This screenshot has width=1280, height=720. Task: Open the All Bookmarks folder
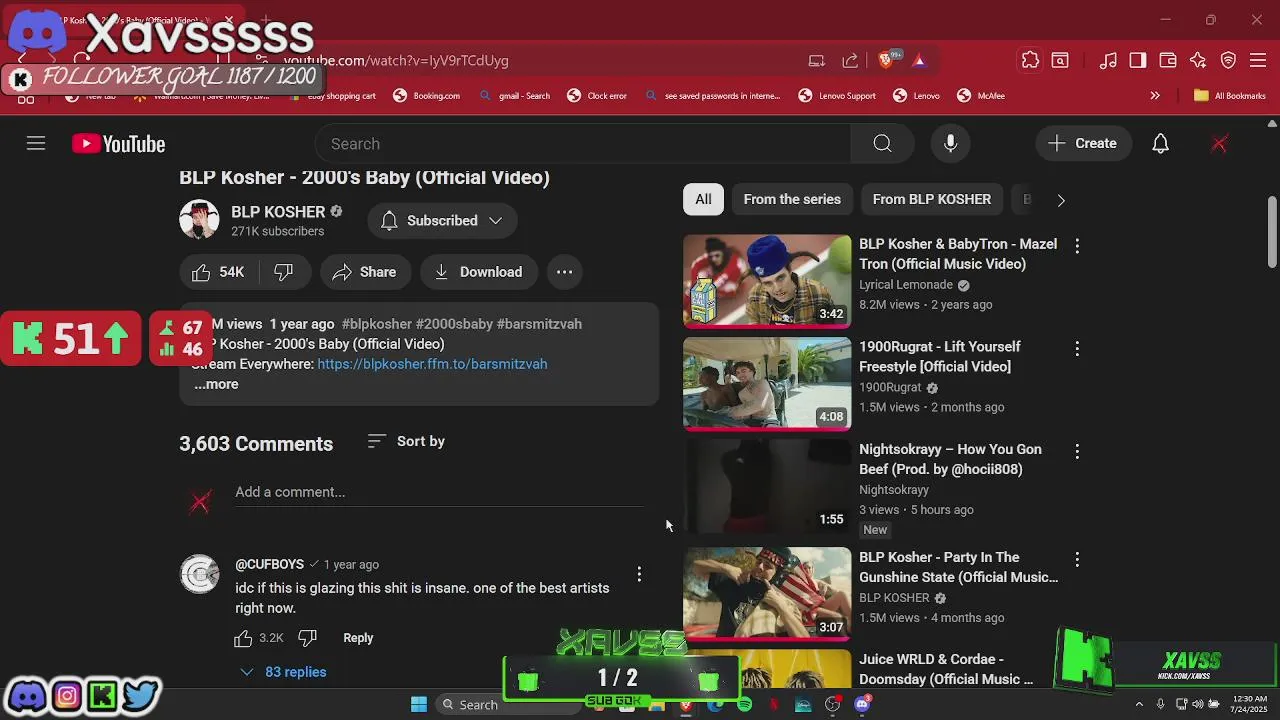[1230, 96]
